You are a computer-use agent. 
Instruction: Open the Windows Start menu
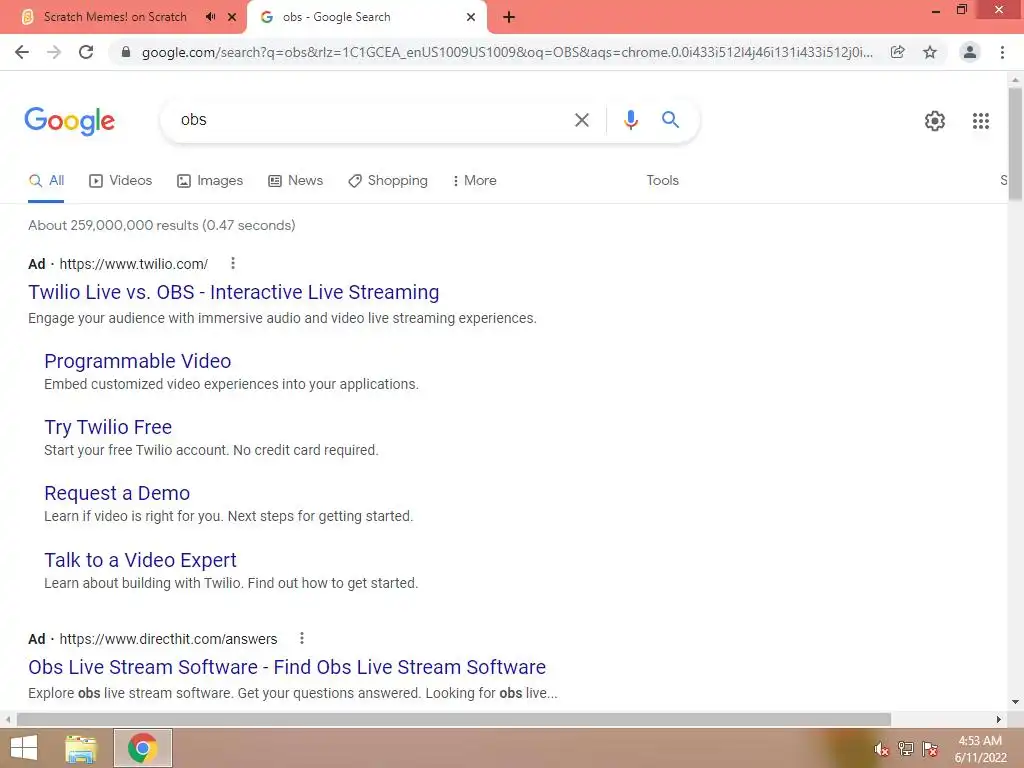click(x=24, y=748)
